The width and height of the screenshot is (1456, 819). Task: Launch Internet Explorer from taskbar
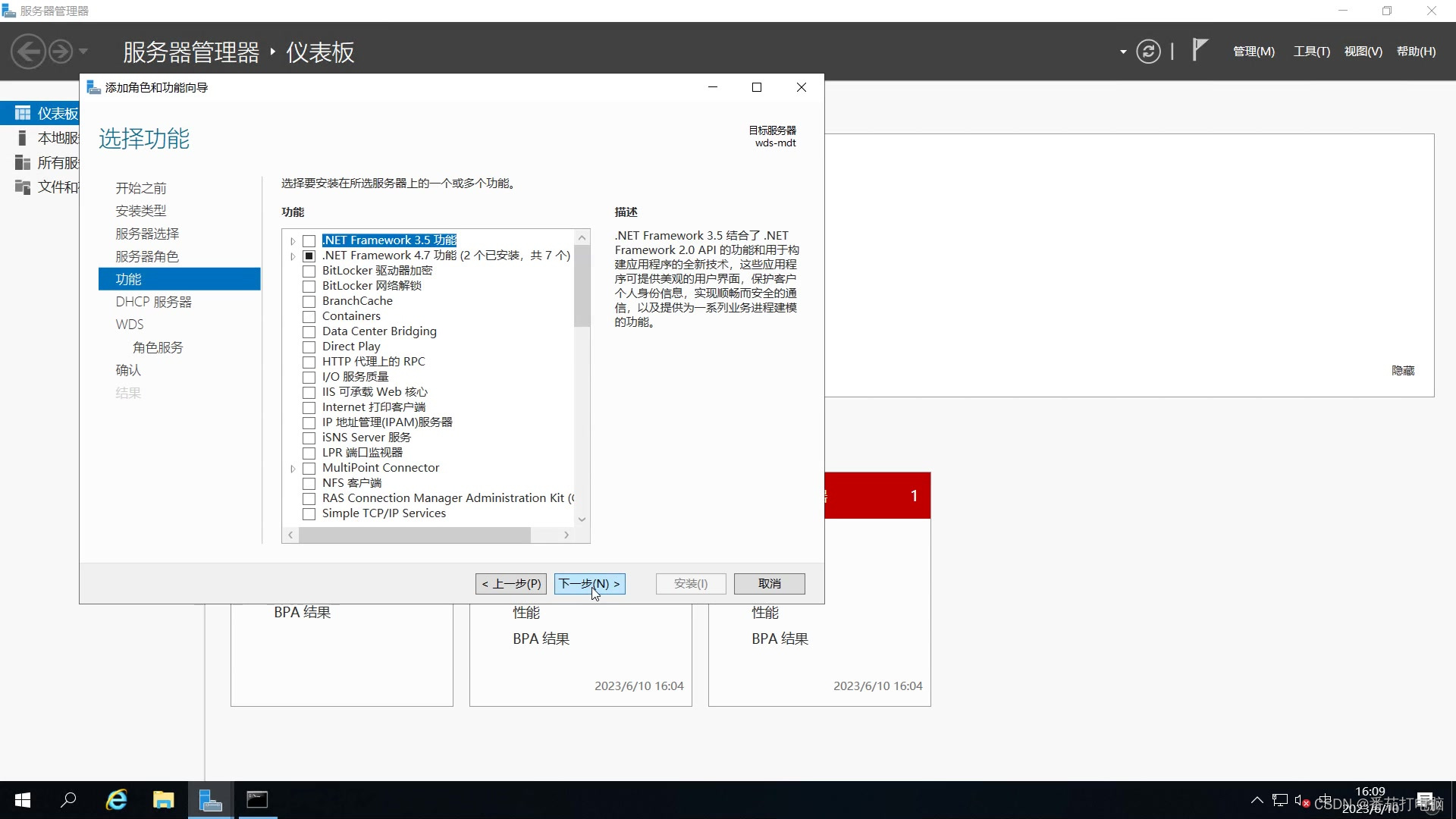coord(116,800)
